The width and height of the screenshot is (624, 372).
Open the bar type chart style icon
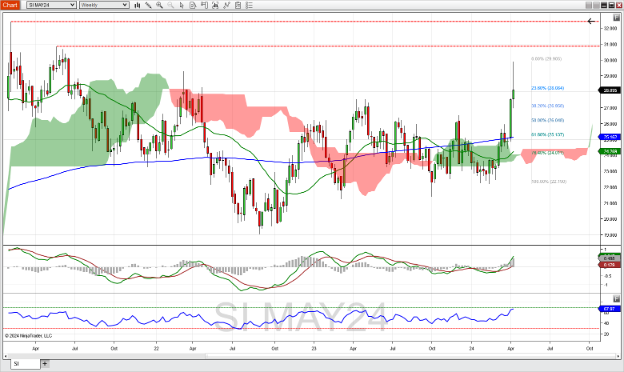click(137, 5)
